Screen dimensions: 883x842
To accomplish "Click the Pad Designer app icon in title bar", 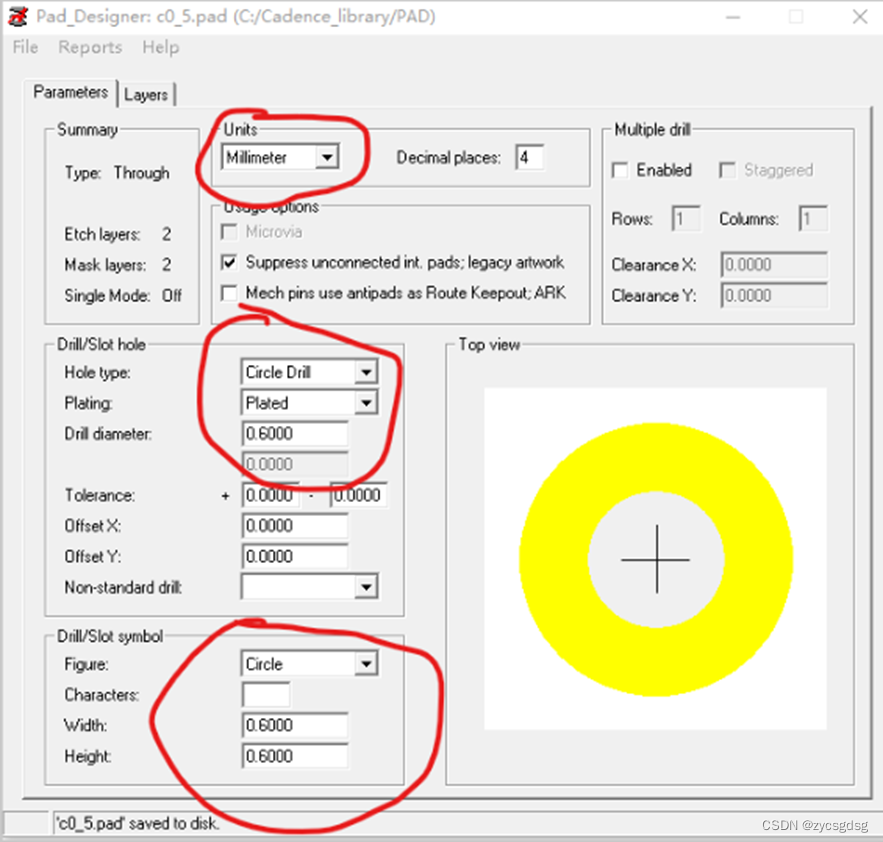I will tap(18, 17).
